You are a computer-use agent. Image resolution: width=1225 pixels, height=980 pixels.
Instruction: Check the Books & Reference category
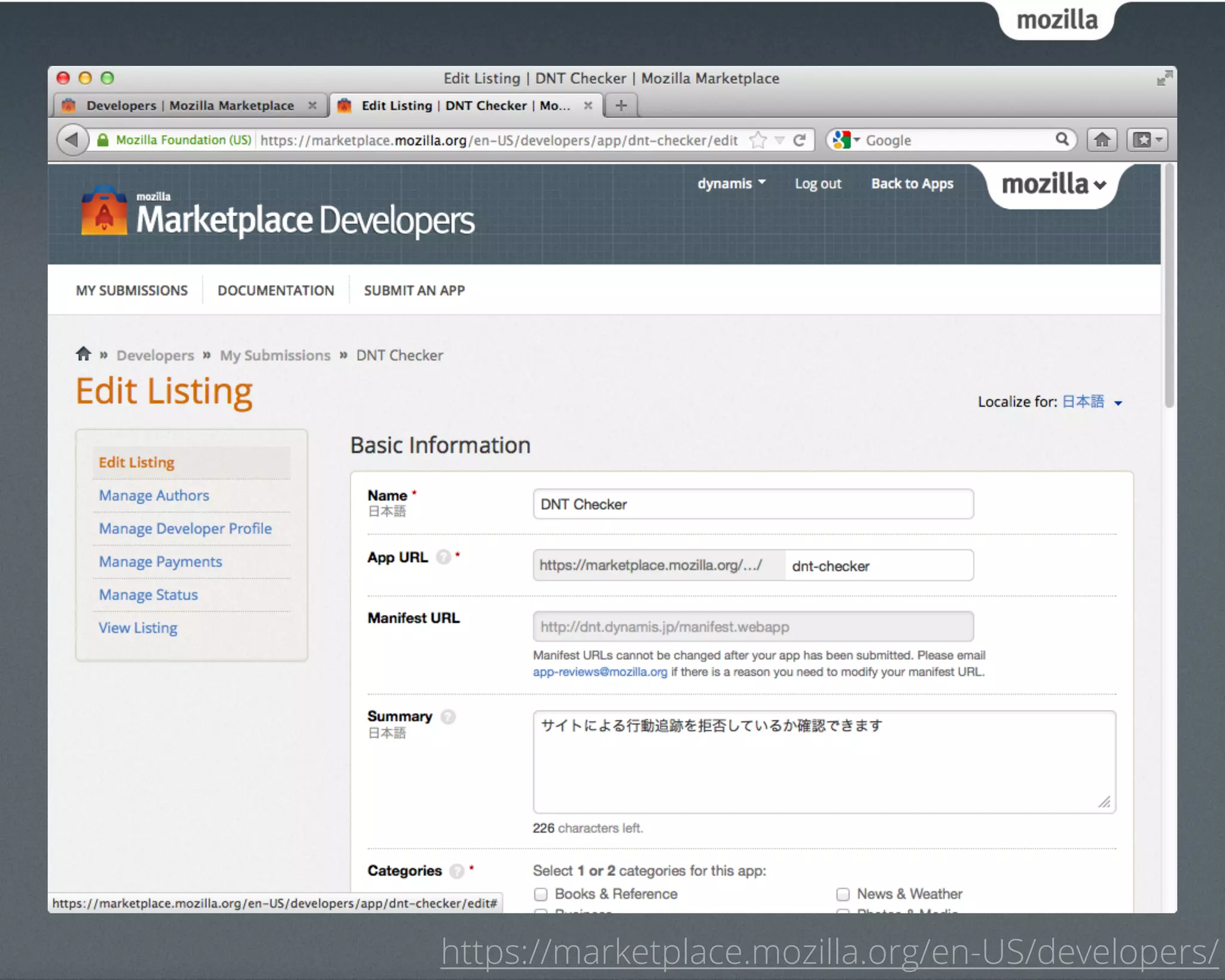[x=541, y=894]
